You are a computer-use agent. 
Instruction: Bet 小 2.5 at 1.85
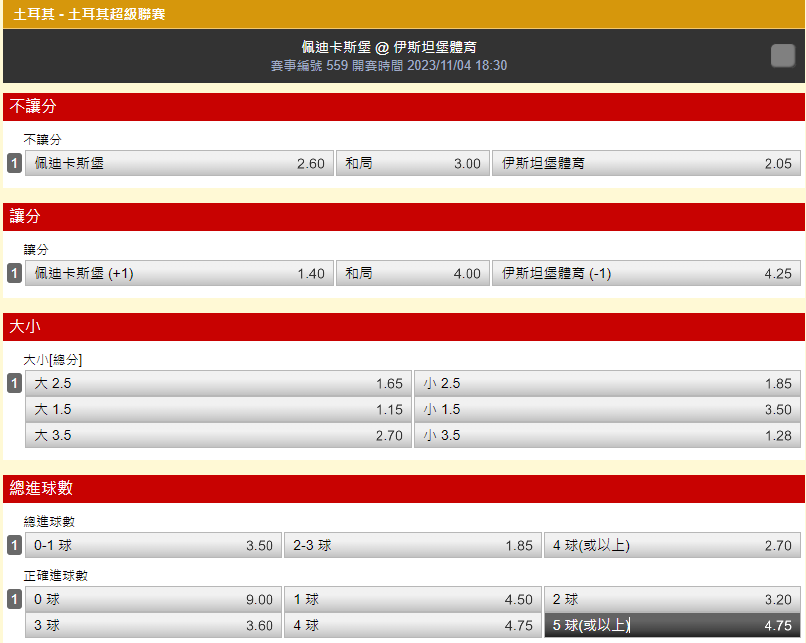click(607, 383)
